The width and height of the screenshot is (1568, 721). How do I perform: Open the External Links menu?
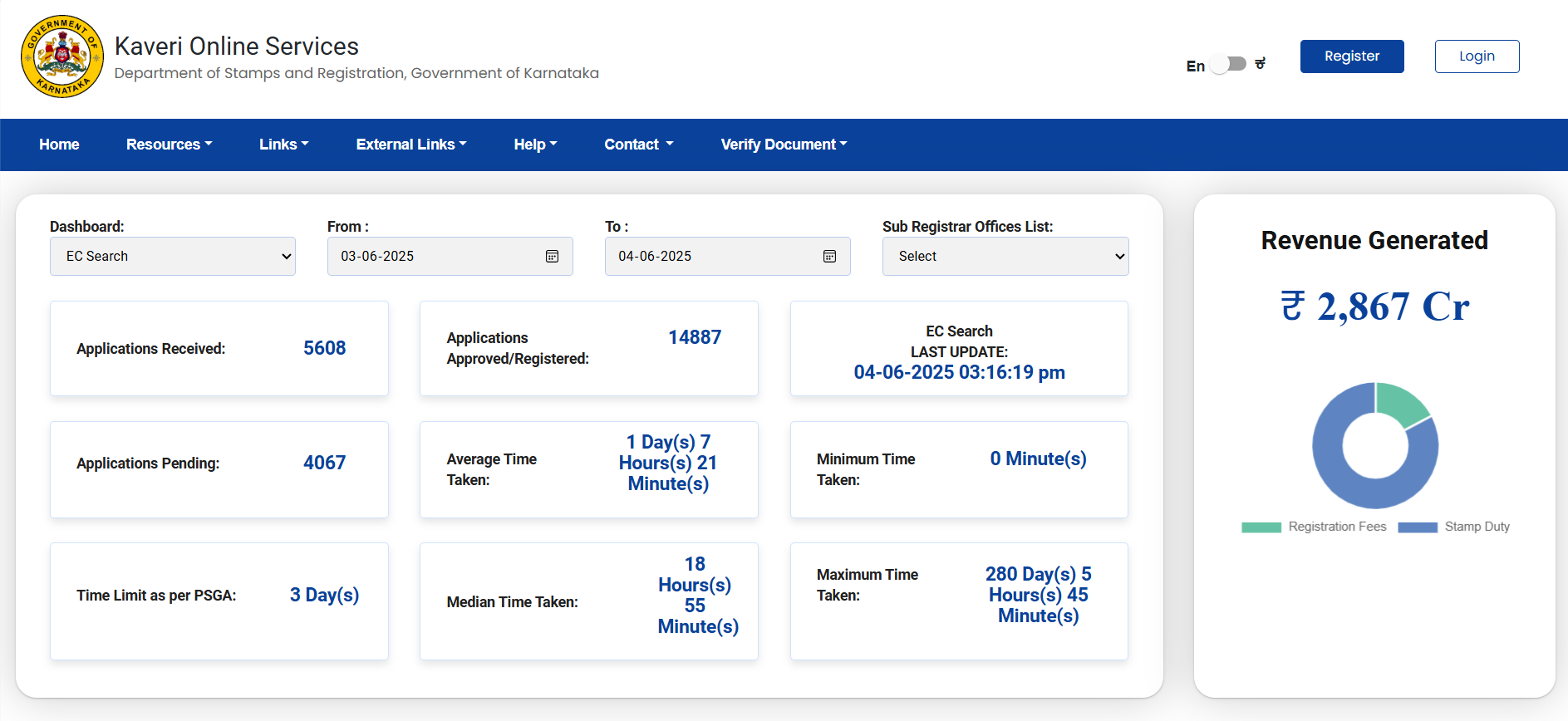[x=411, y=145]
